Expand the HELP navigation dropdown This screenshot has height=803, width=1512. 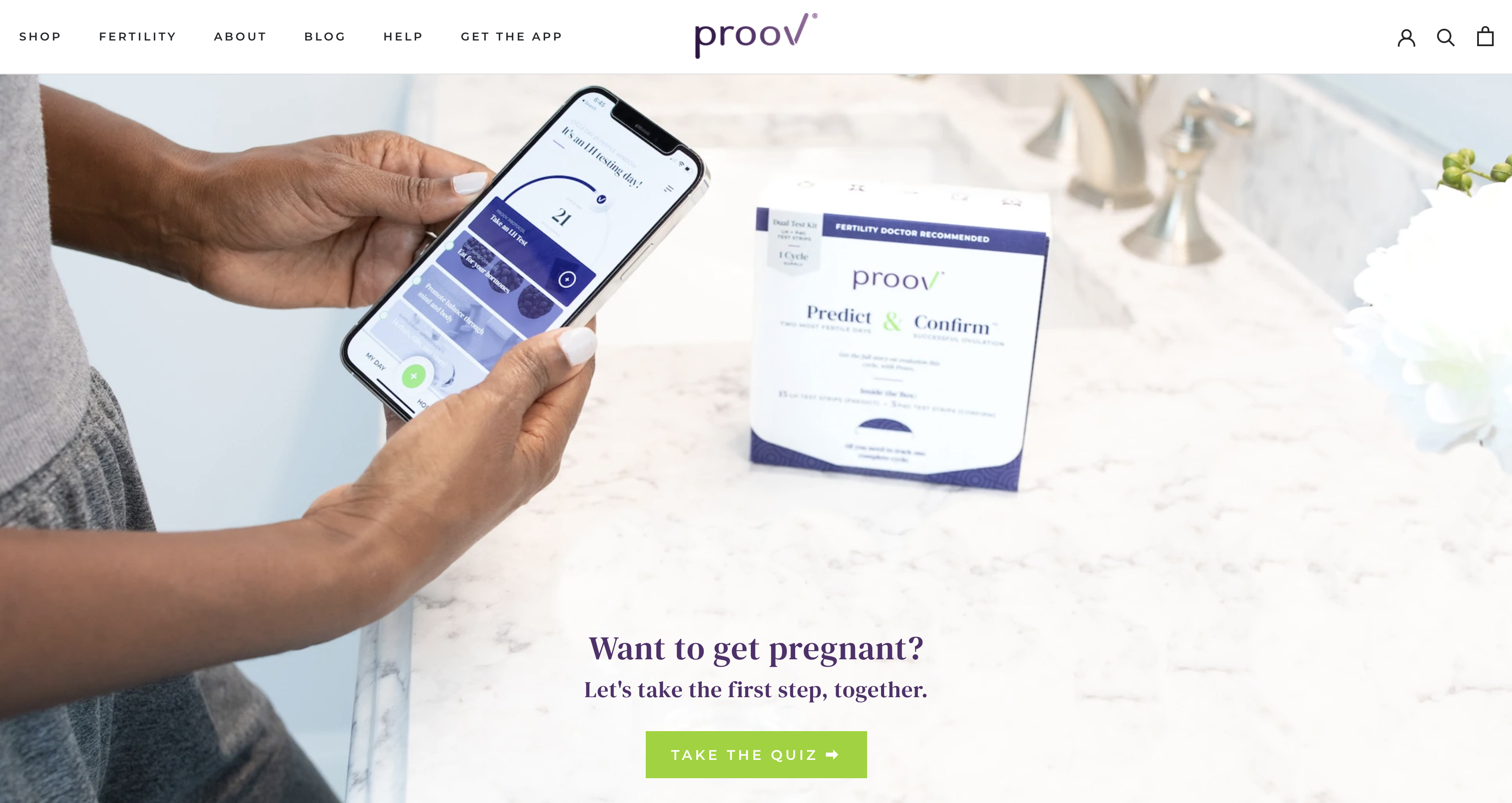[402, 36]
